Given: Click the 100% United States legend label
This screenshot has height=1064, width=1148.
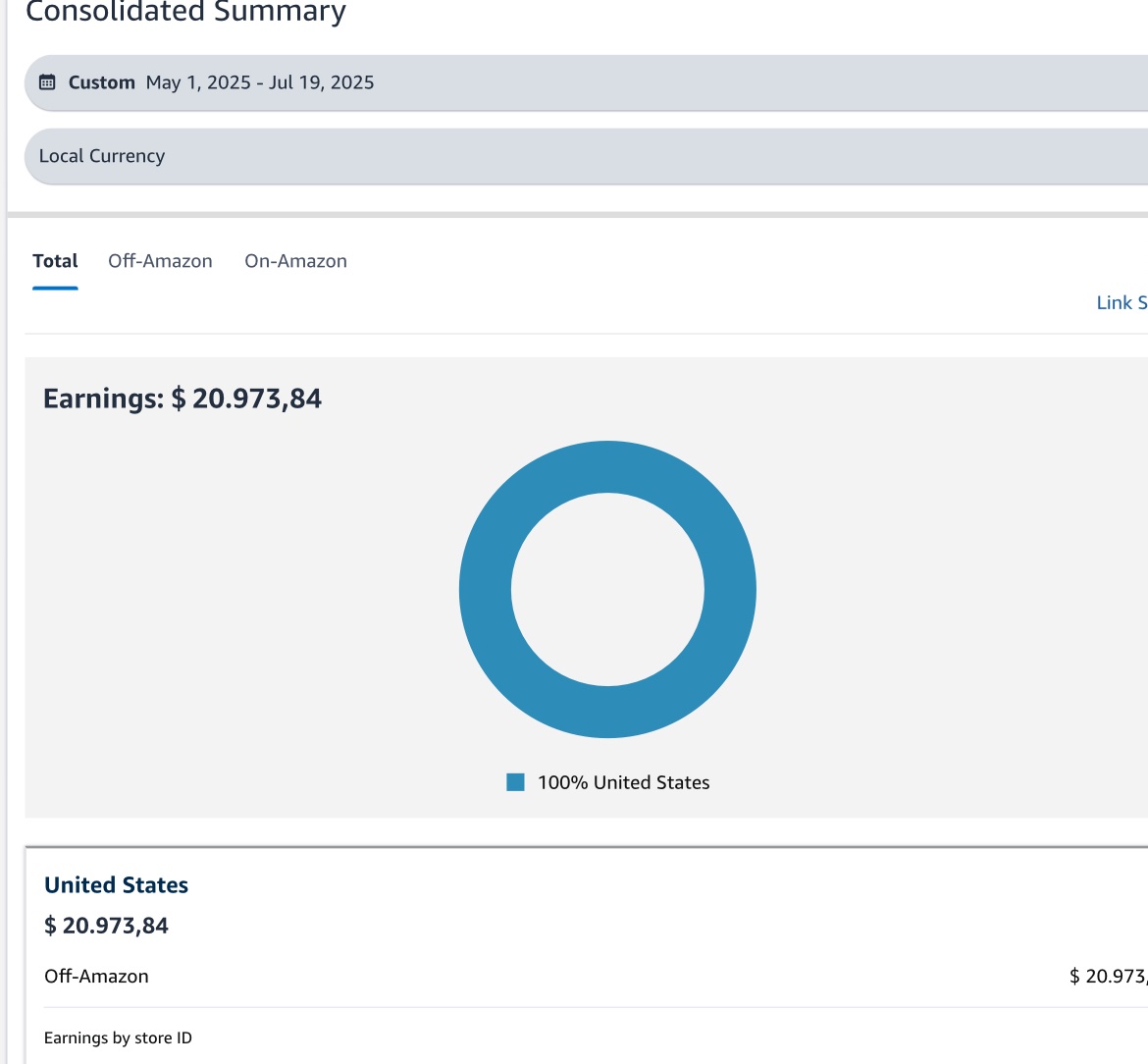Looking at the screenshot, I should coord(624,782).
